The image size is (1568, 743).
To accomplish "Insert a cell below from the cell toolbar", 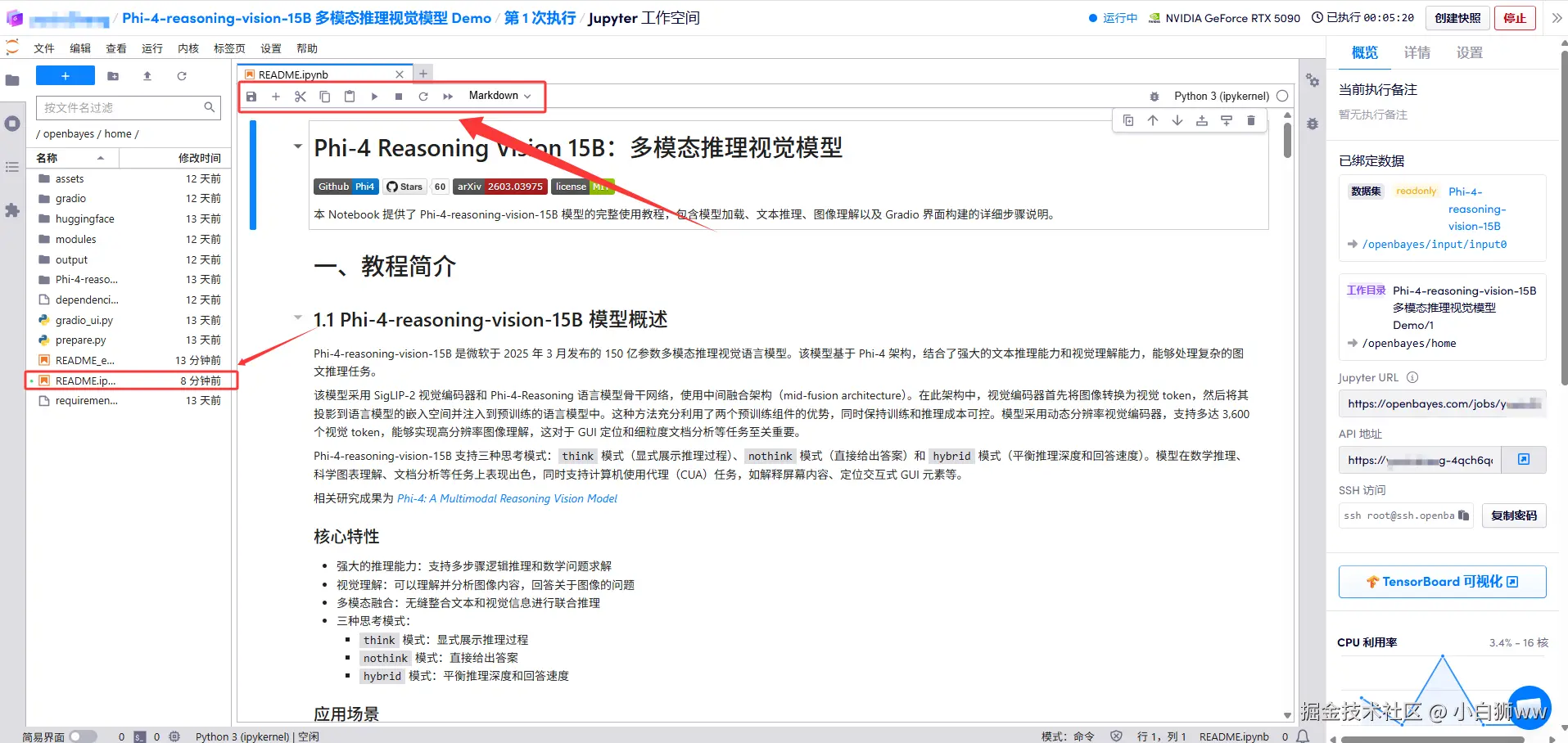I will click(x=1227, y=120).
